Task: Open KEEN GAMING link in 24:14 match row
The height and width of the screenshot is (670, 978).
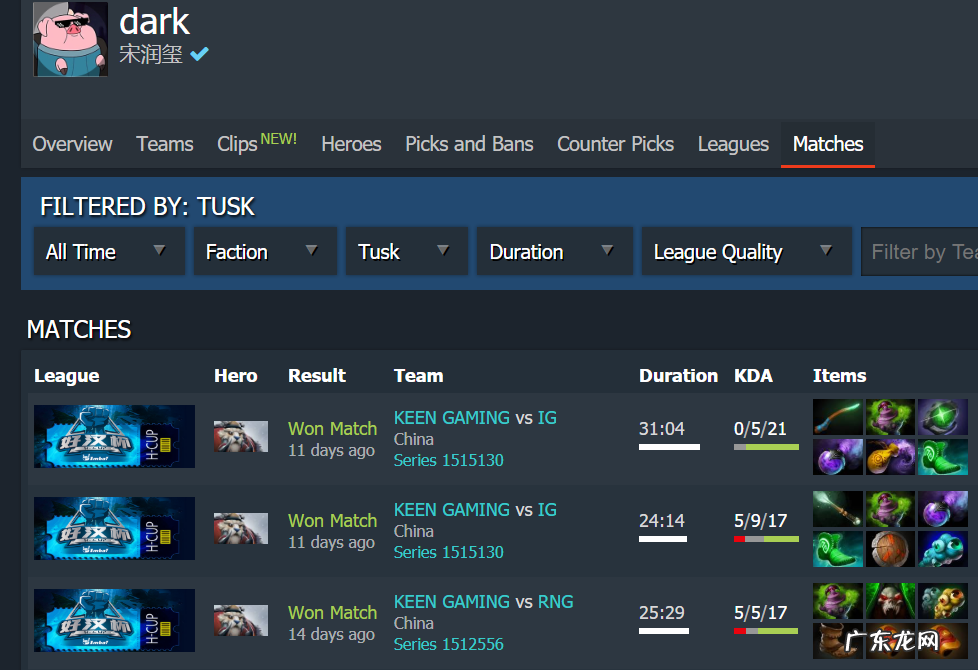Action: coord(452,510)
